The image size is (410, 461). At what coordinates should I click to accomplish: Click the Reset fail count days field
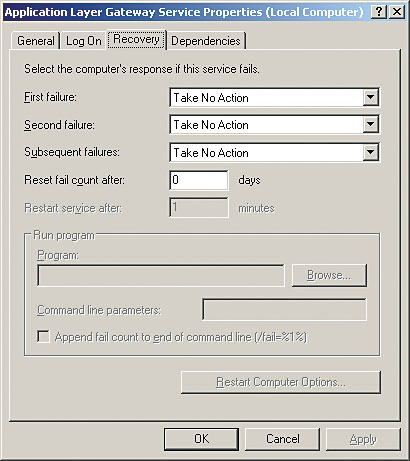(199, 180)
